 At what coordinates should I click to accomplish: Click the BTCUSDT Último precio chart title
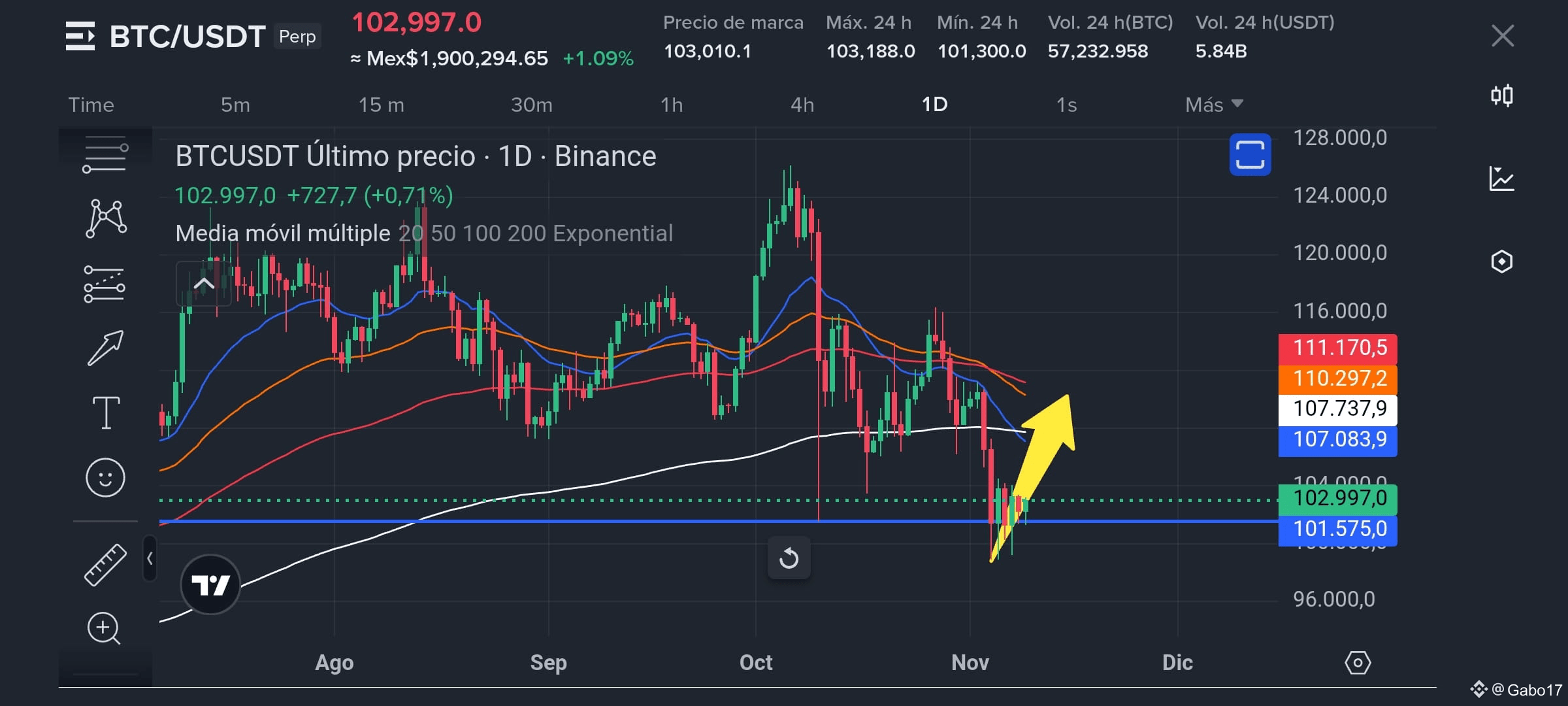point(416,156)
